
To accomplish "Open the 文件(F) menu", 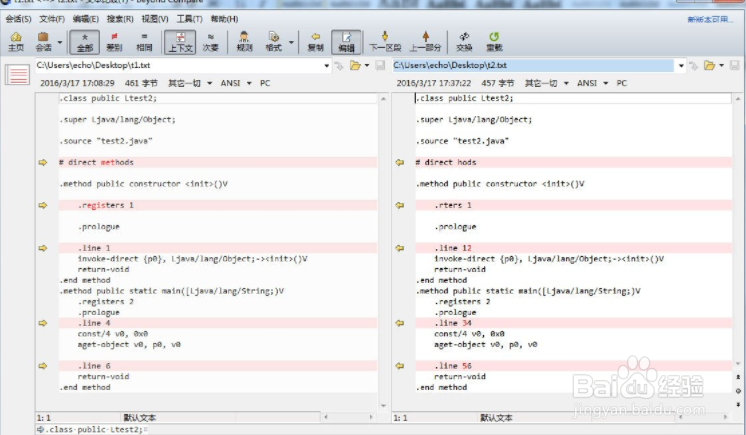I will (52, 19).
